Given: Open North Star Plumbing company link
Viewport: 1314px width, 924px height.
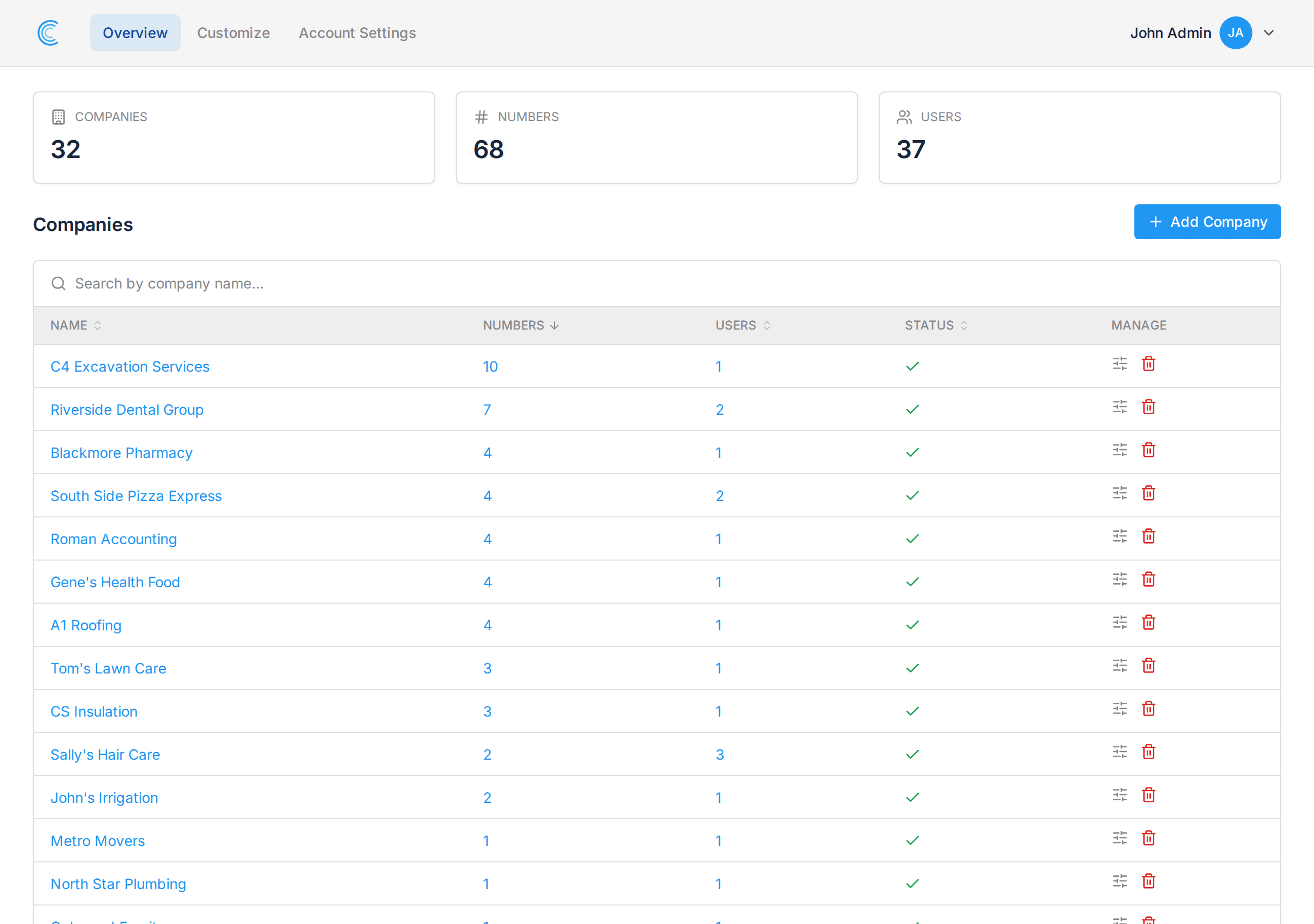Looking at the screenshot, I should pos(119,884).
